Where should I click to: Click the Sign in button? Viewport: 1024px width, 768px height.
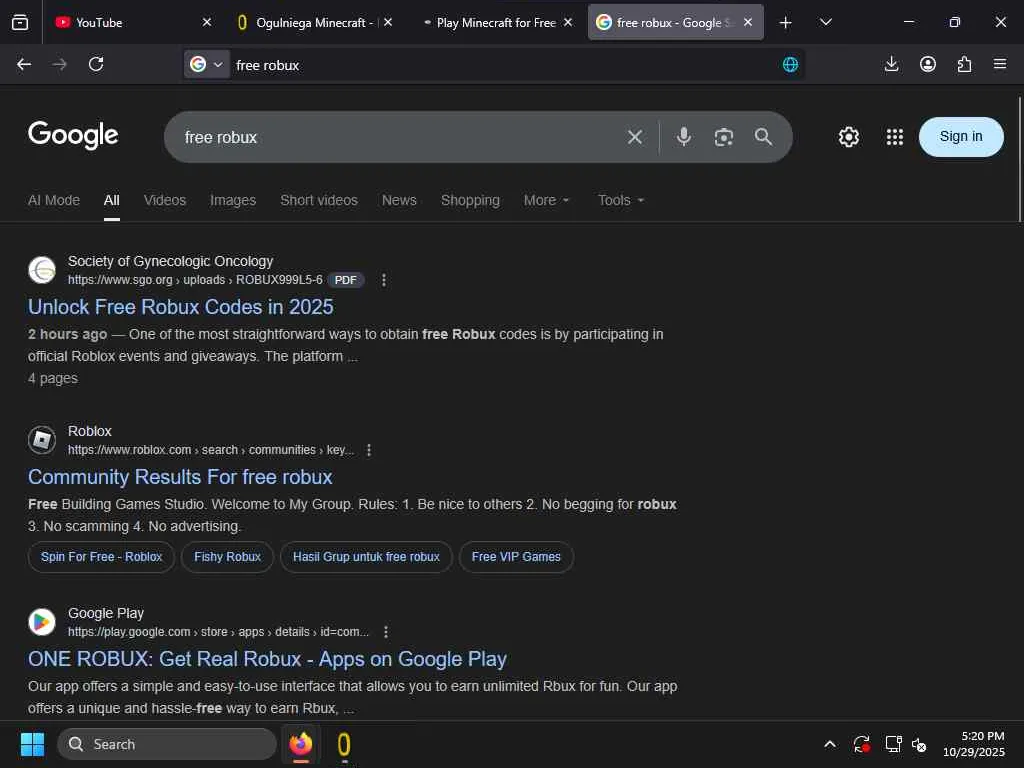tap(961, 136)
